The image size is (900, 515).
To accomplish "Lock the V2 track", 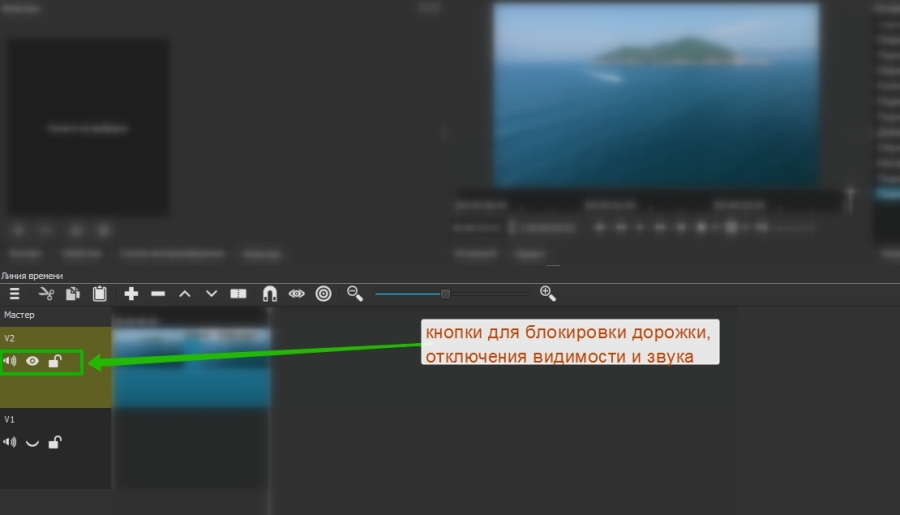I will click(x=55, y=361).
